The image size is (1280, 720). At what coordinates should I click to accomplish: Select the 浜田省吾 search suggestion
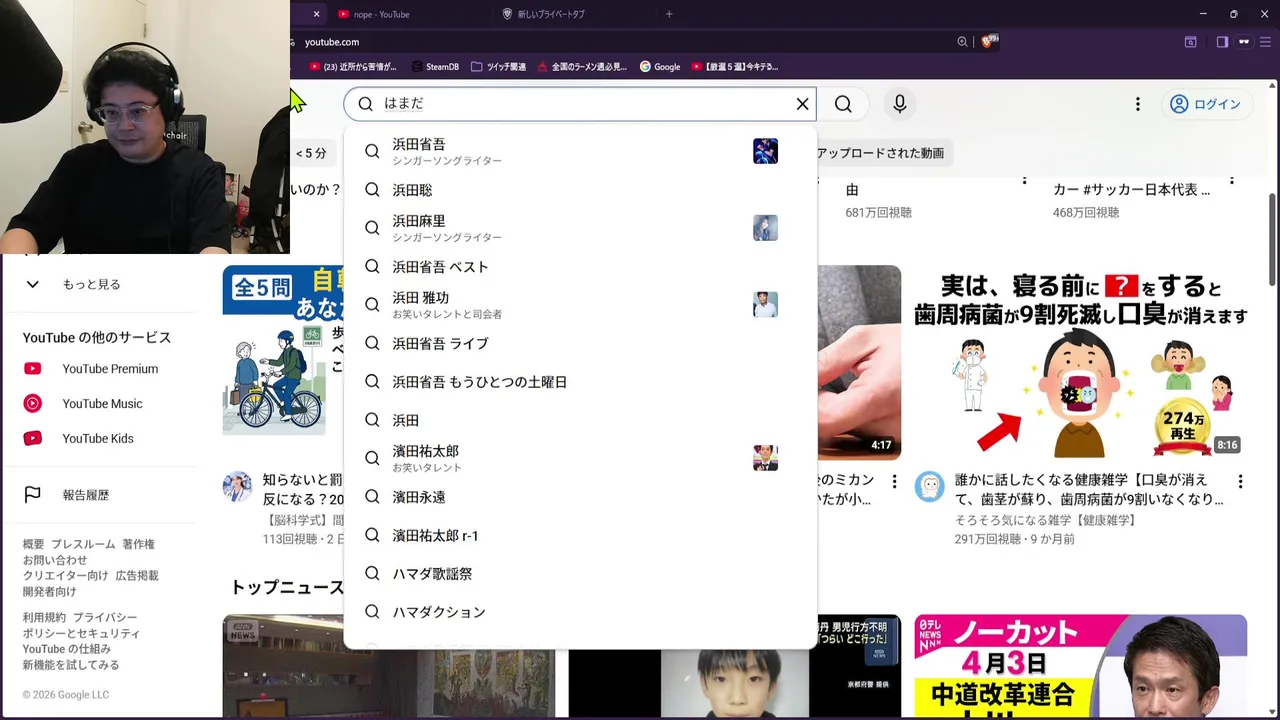coord(580,151)
